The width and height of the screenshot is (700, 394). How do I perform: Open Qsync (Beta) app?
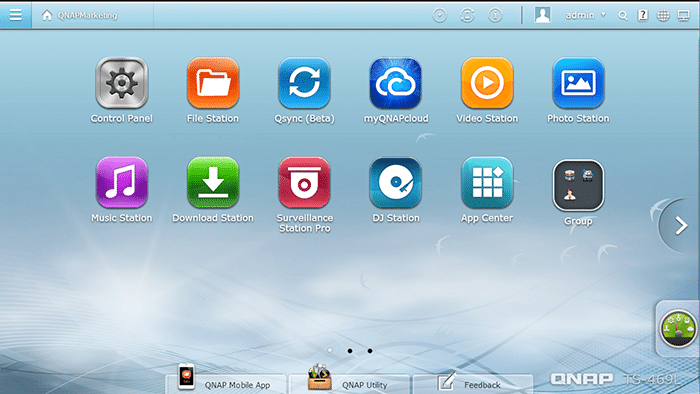304,83
